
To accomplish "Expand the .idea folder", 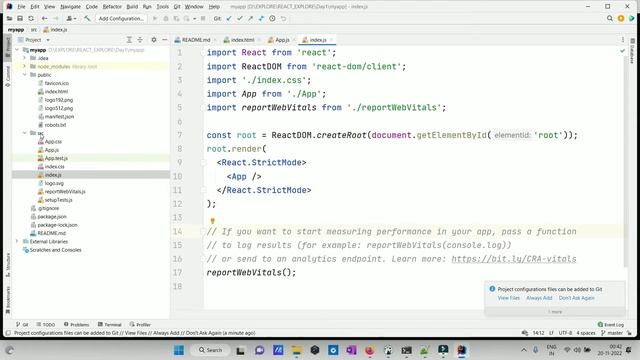I will tap(24, 58).
